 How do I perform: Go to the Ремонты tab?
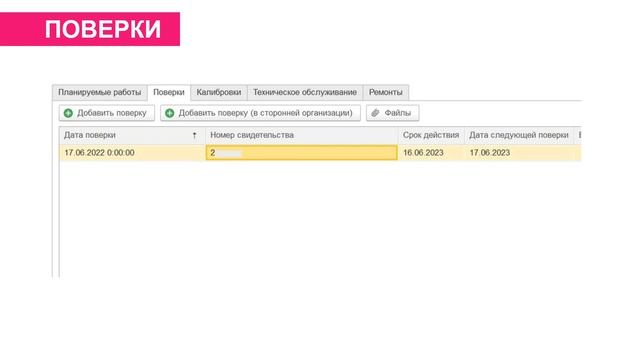[x=386, y=92]
